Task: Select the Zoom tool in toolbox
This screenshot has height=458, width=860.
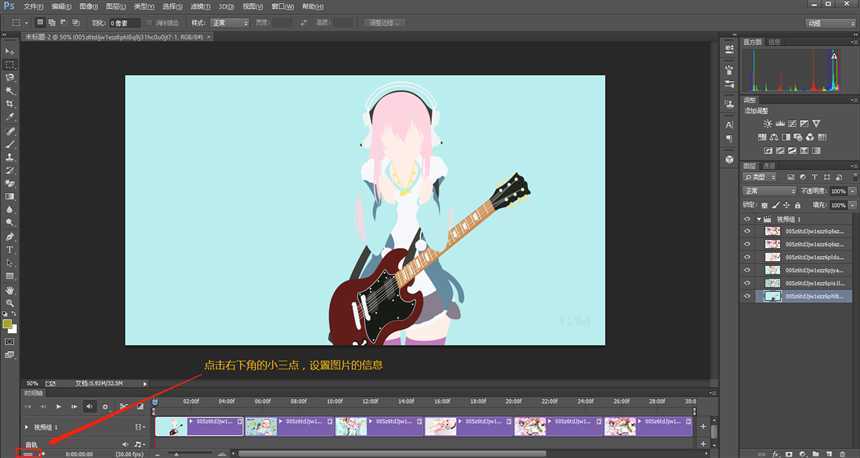Action: point(10,303)
